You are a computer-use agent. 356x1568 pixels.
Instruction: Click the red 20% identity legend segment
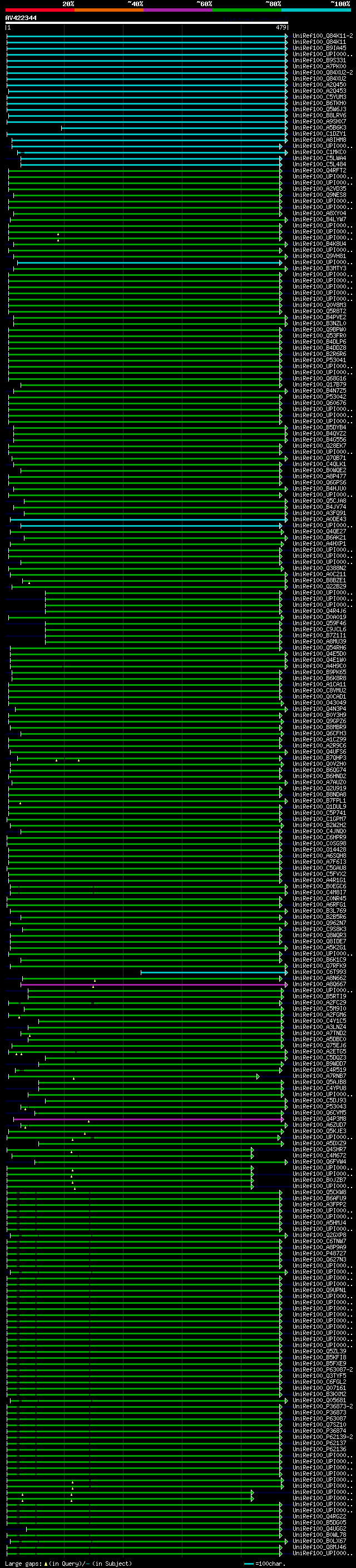pyautogui.click(x=40, y=10)
